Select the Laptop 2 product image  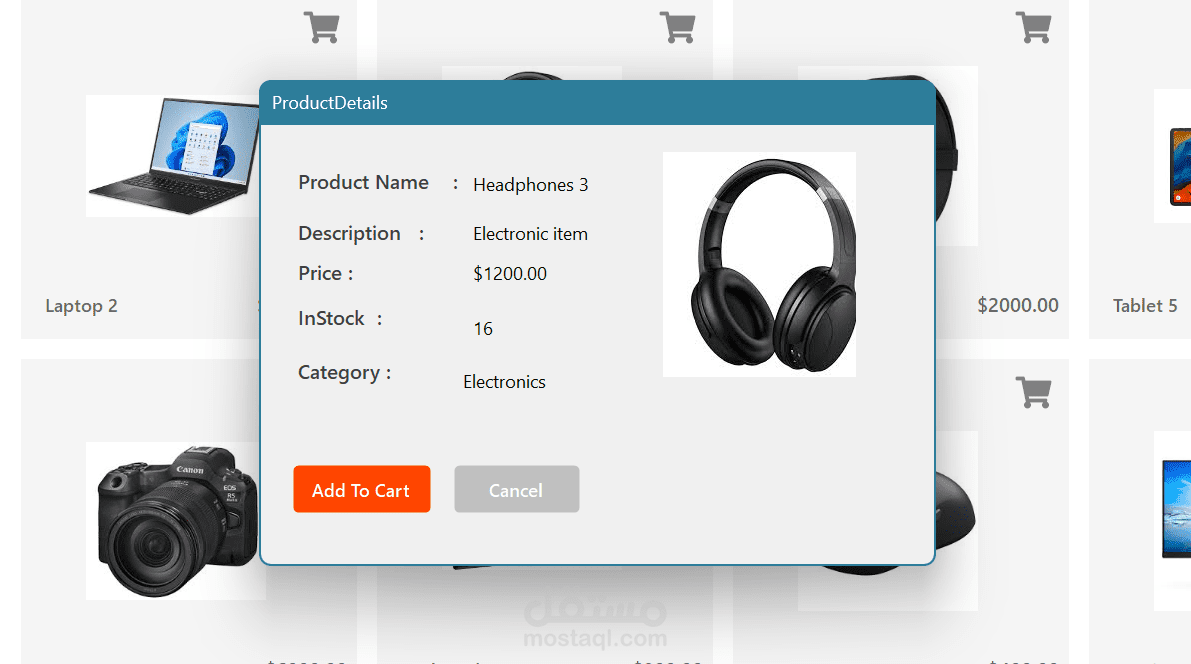(173, 156)
